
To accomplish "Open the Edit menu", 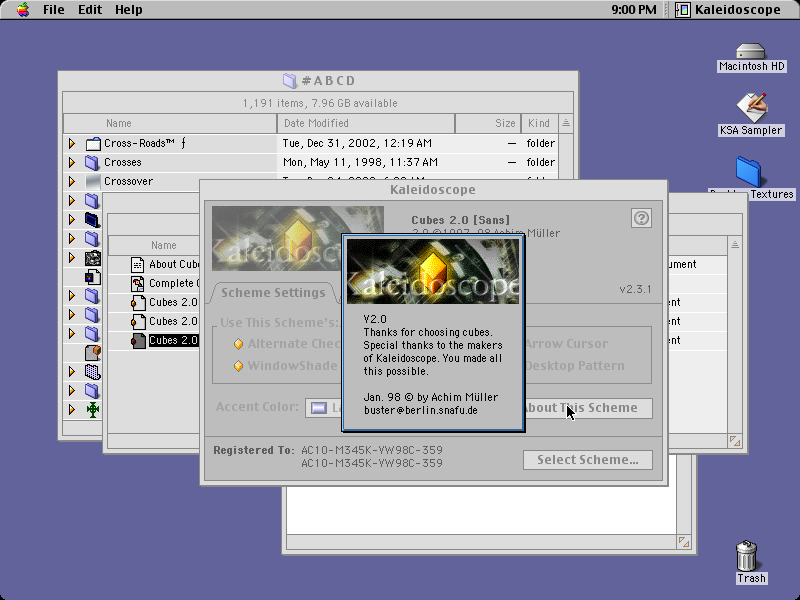I will coord(90,10).
